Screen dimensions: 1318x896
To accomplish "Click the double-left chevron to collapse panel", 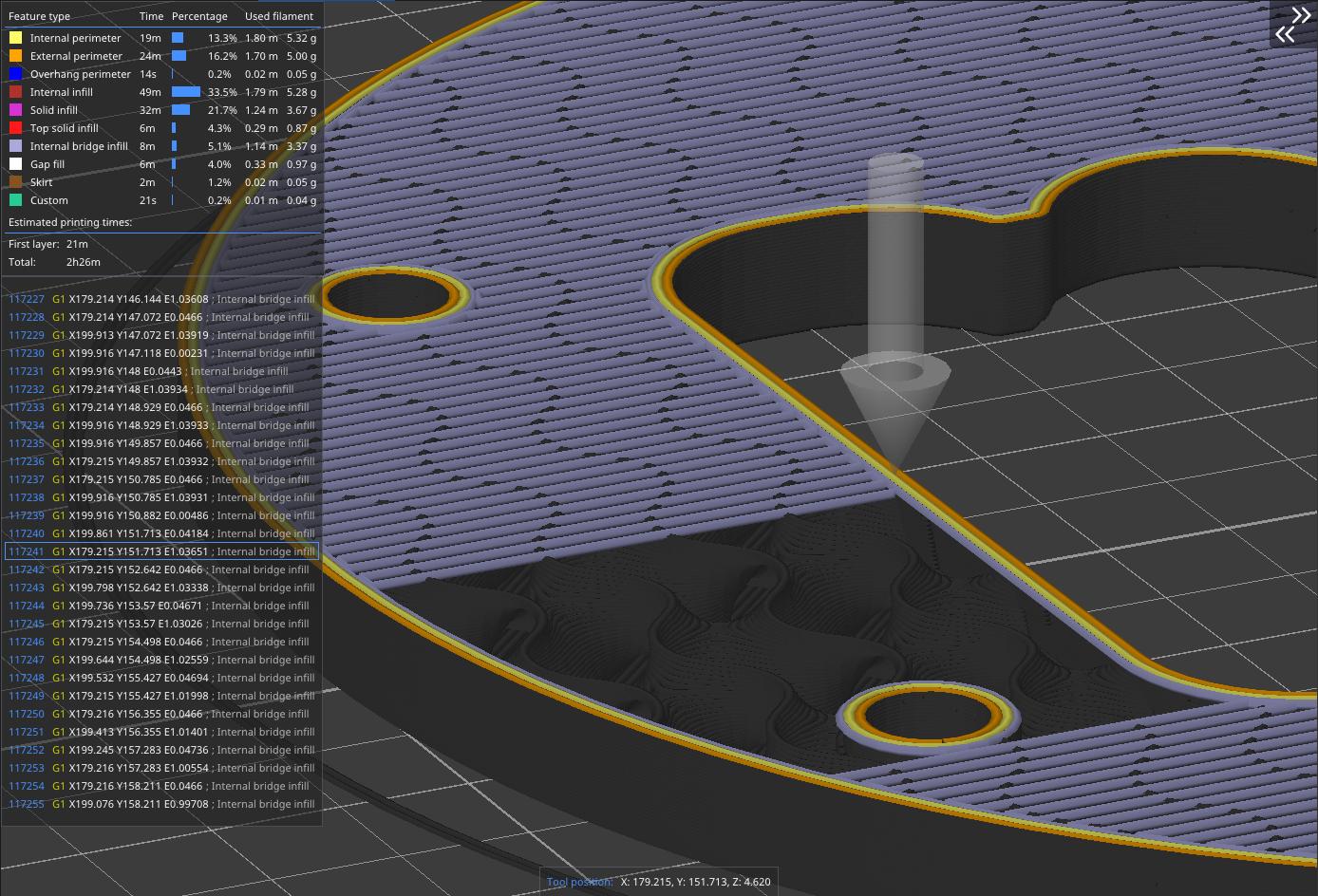I will tap(1286, 34).
